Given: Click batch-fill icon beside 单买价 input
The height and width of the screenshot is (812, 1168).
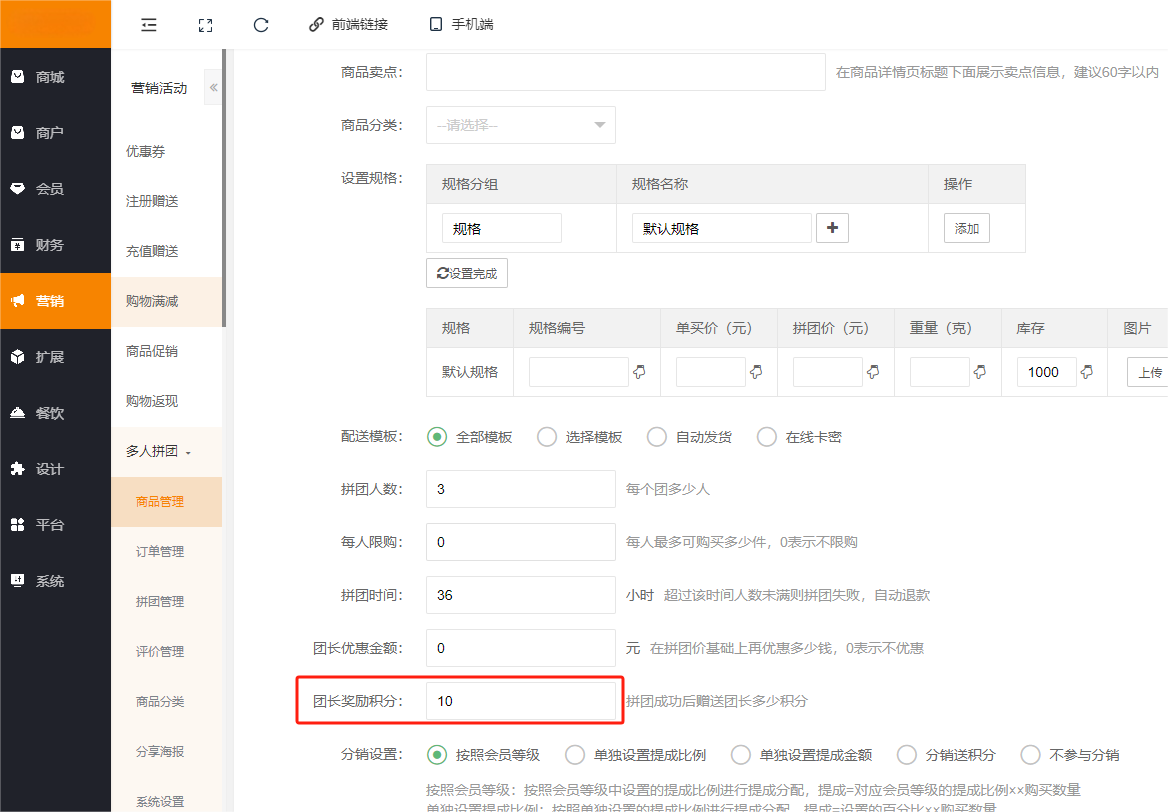Looking at the screenshot, I should pos(757,372).
